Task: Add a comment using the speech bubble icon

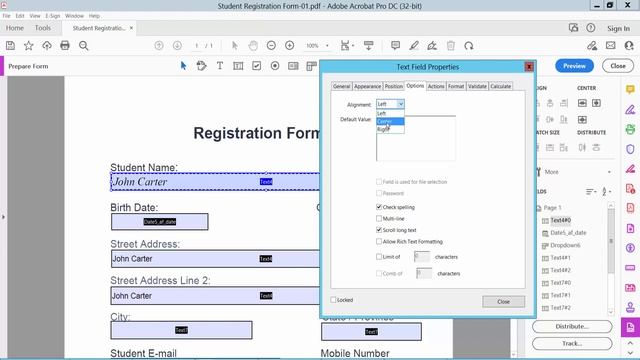Action: click(x=395, y=46)
